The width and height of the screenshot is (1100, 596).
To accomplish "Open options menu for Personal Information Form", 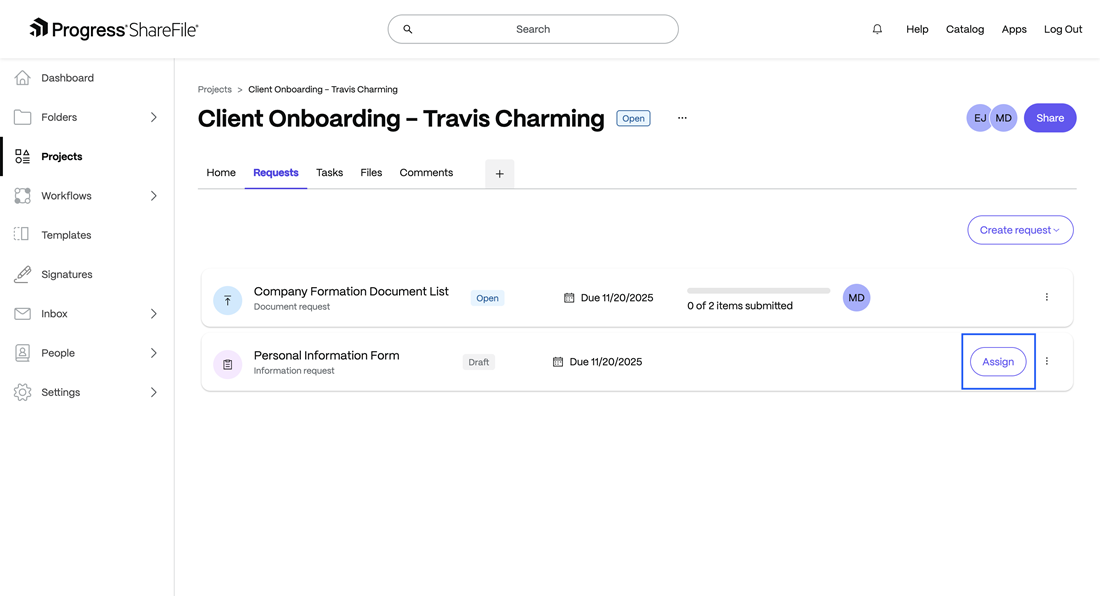I will click(1047, 361).
